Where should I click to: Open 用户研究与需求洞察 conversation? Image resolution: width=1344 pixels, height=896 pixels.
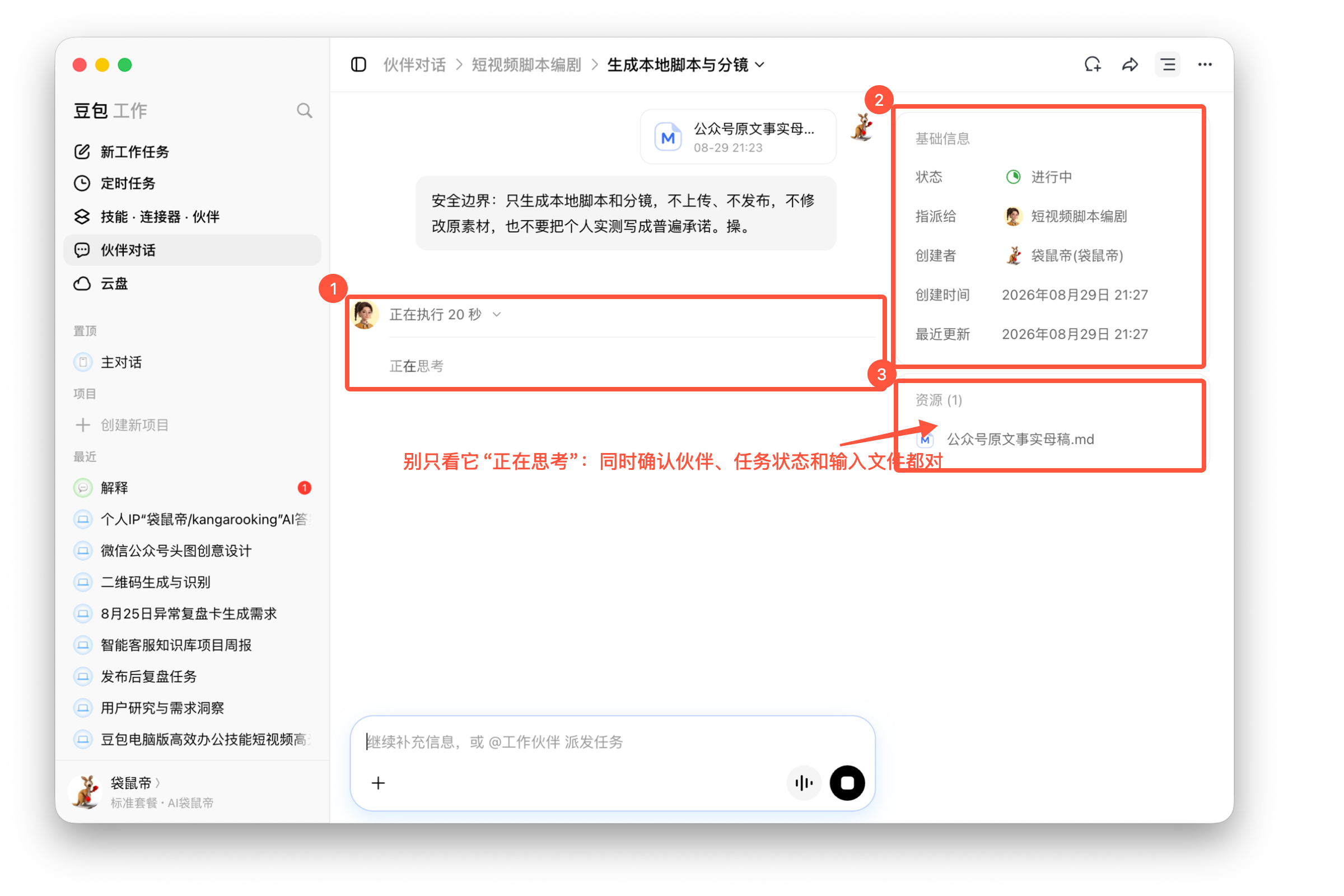[192, 708]
